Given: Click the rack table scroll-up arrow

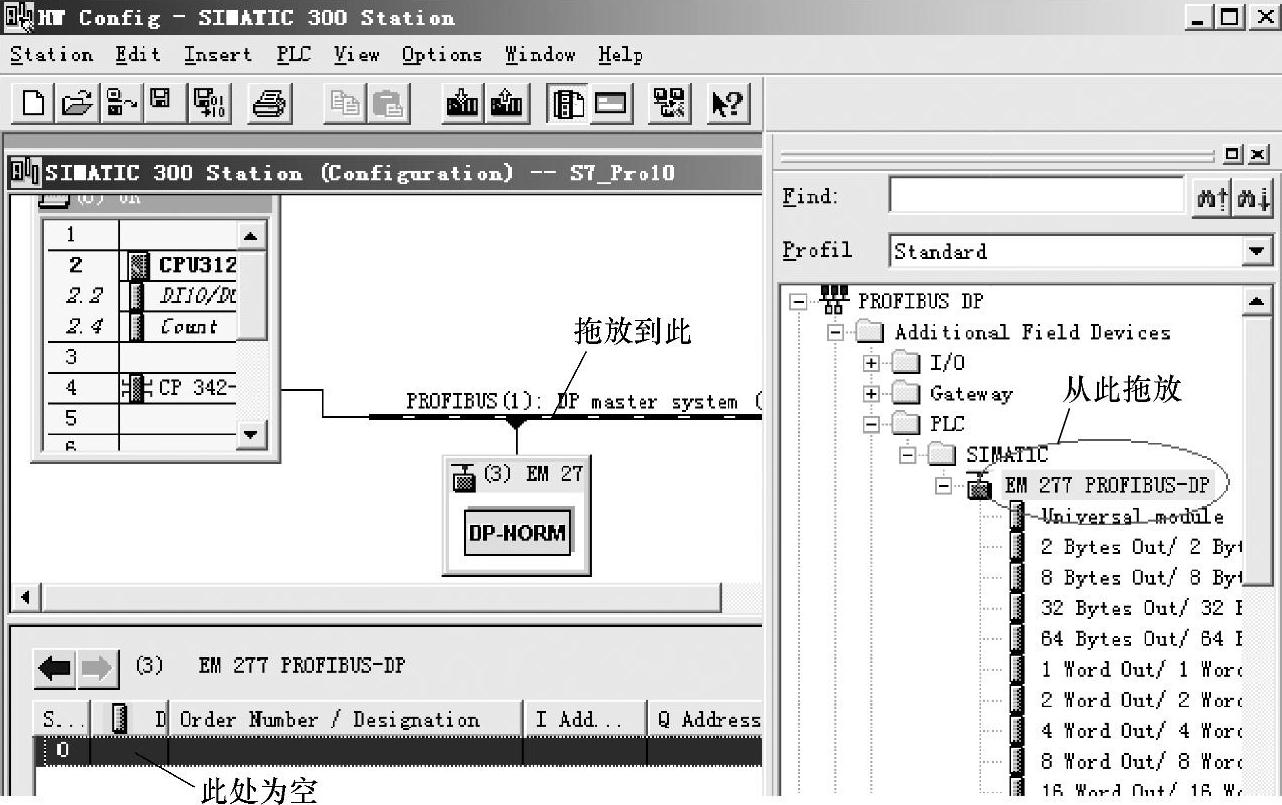Looking at the screenshot, I should (251, 236).
